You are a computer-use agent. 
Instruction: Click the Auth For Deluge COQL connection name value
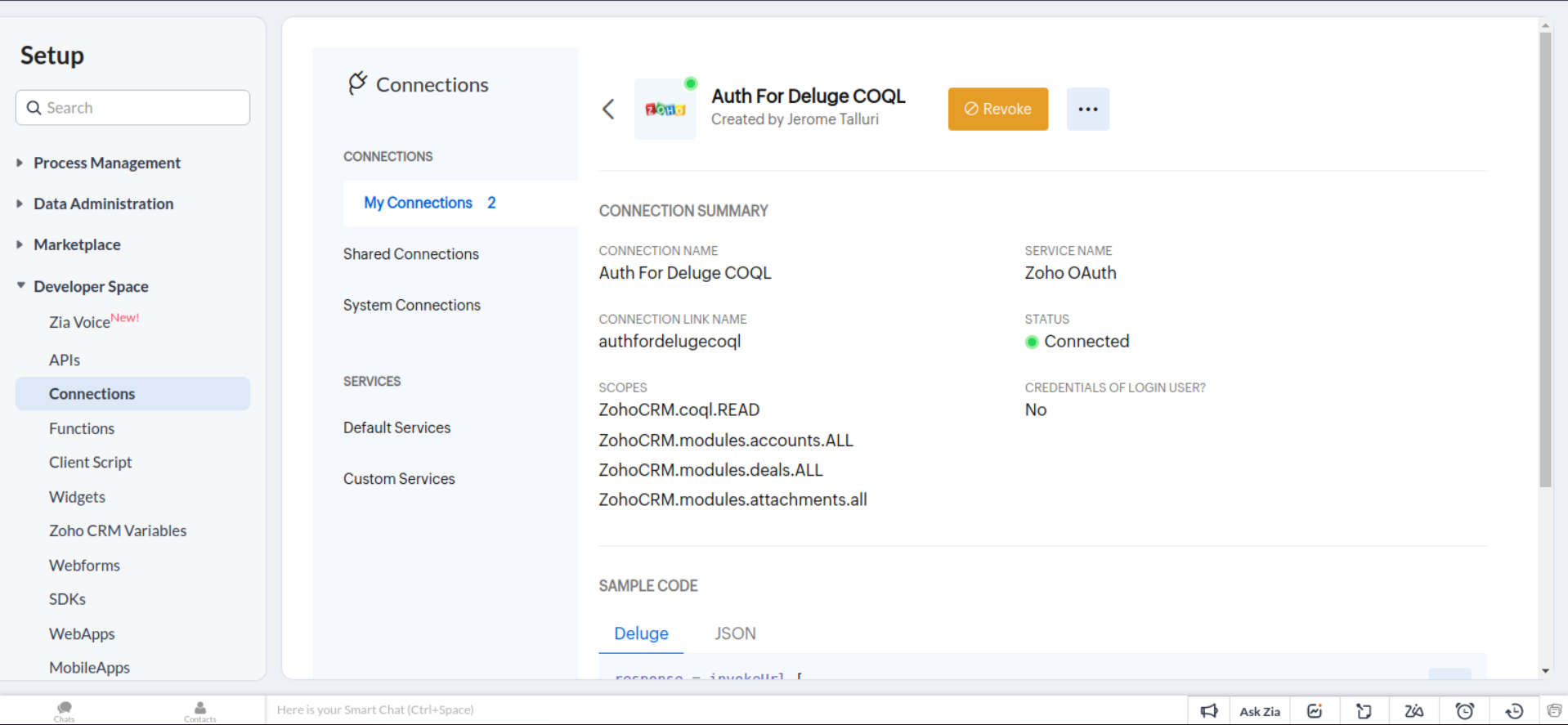685,273
